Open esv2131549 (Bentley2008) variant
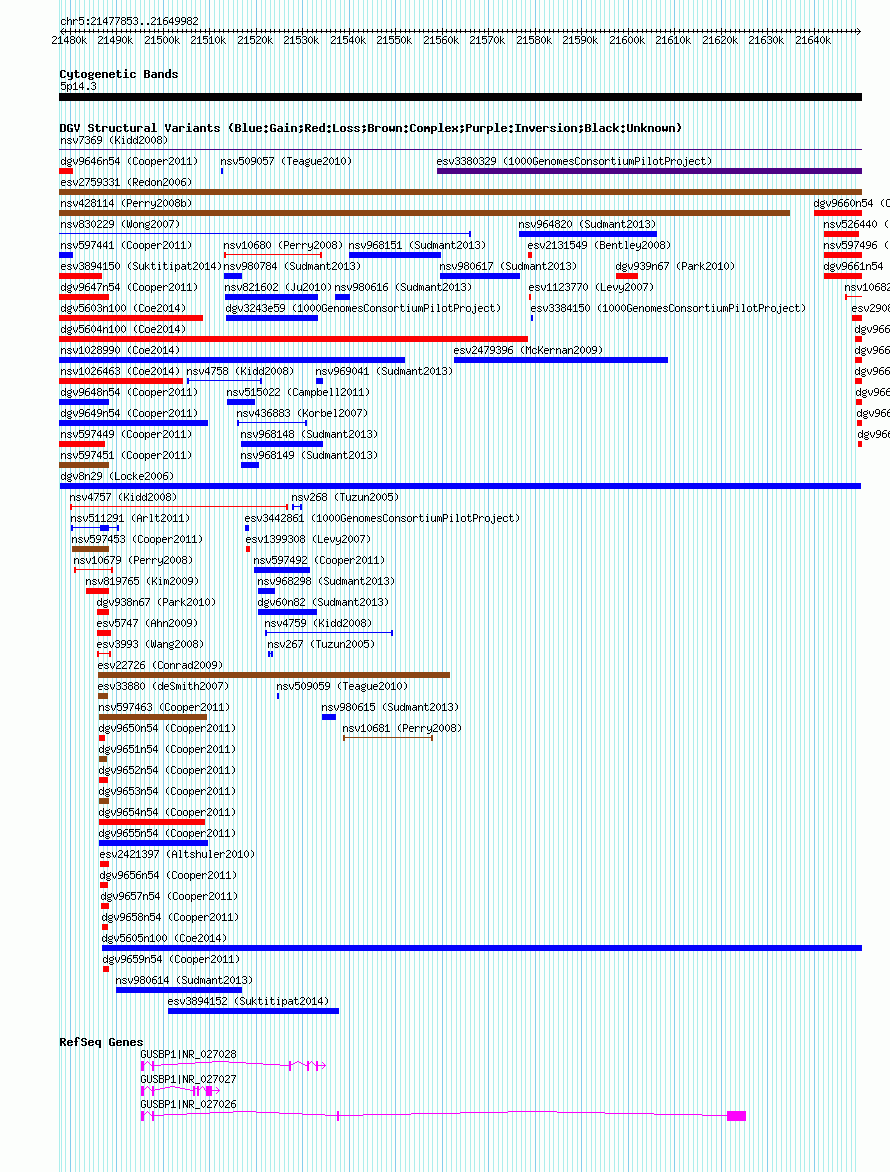 (x=599, y=245)
